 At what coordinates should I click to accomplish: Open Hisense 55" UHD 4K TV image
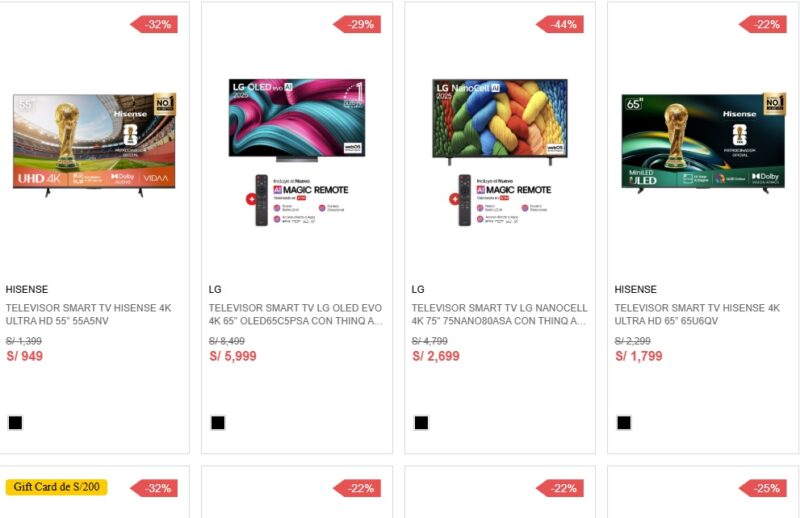[x=94, y=144]
